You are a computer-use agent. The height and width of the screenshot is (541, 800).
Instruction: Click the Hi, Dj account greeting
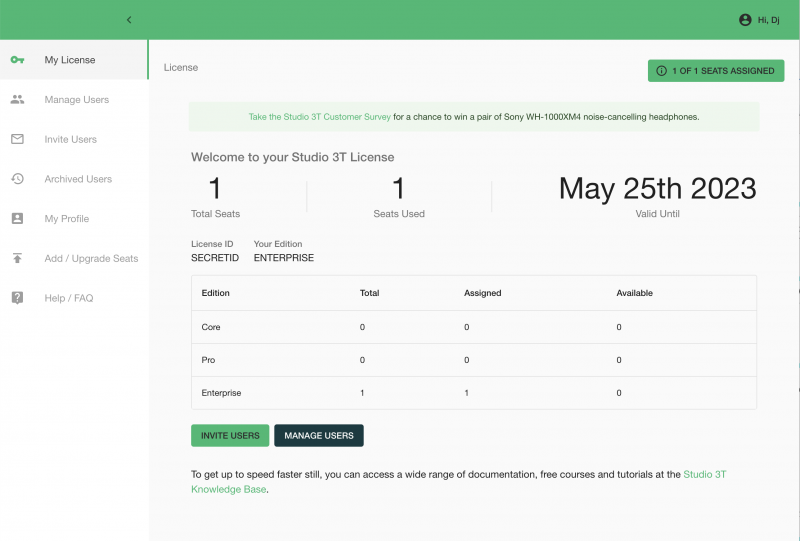[768, 20]
